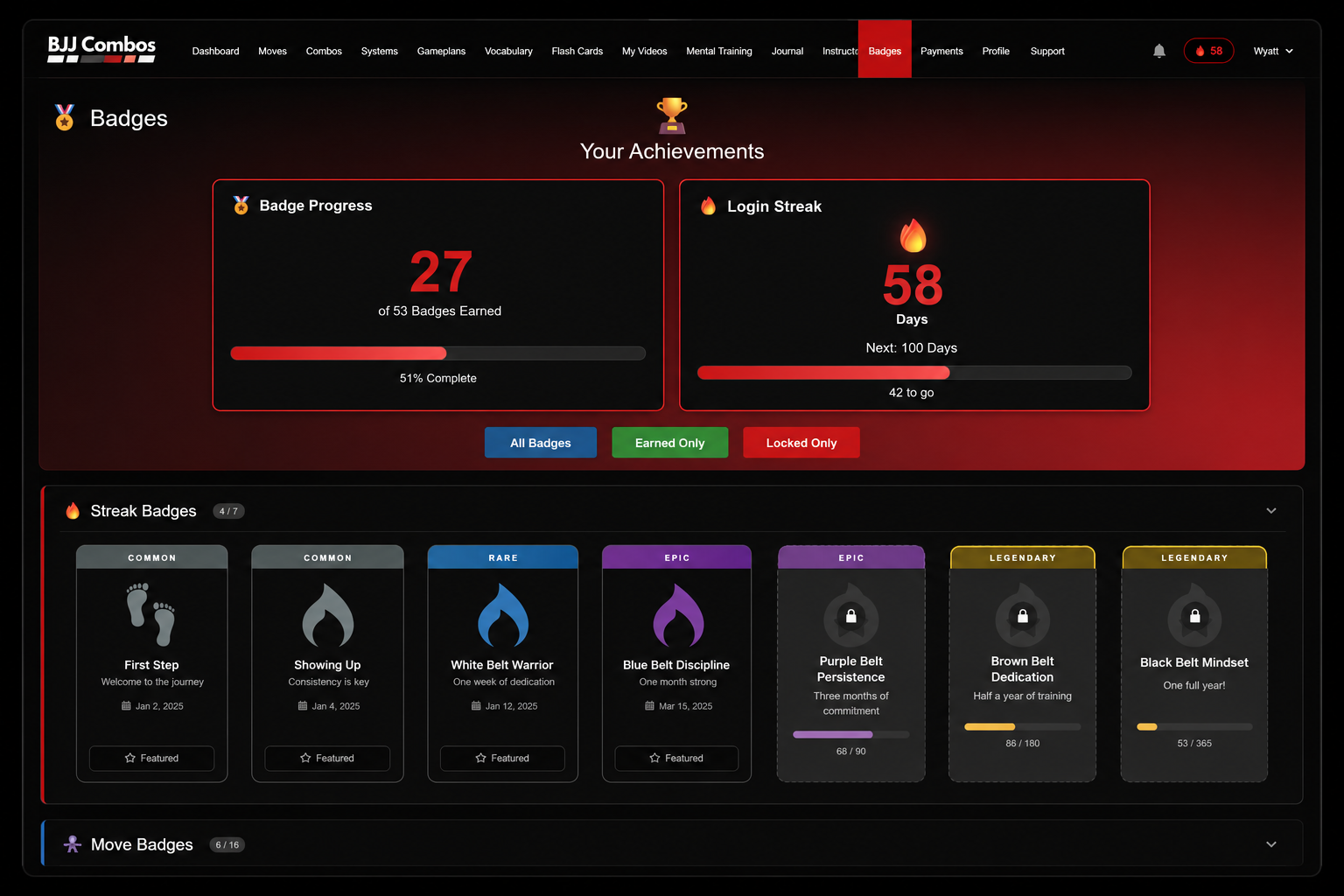This screenshot has height=896, width=1344.
Task: Click the medal icon beside Badges heading
Action: pos(65,117)
